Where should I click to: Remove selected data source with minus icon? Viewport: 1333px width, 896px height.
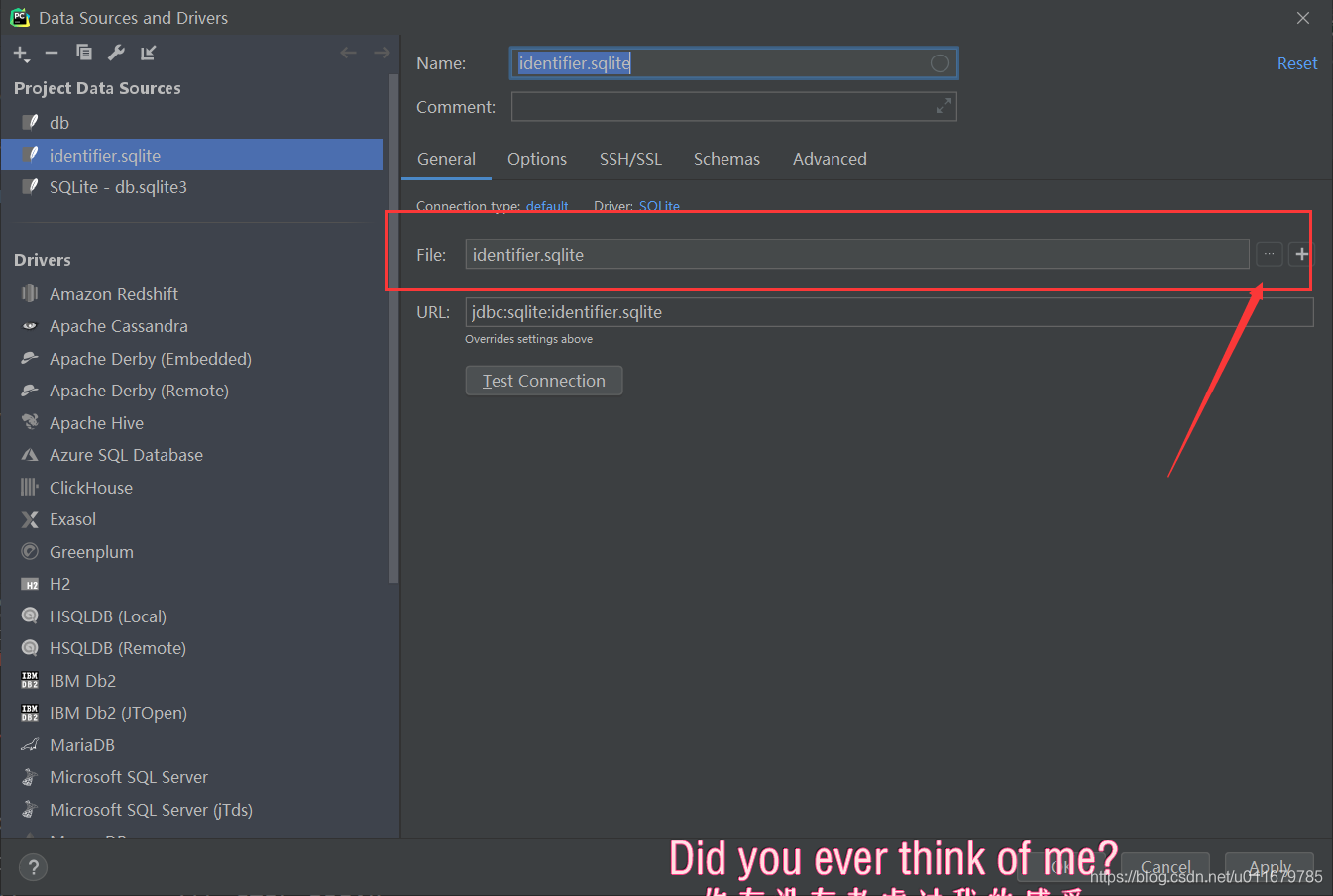pyautogui.click(x=52, y=53)
